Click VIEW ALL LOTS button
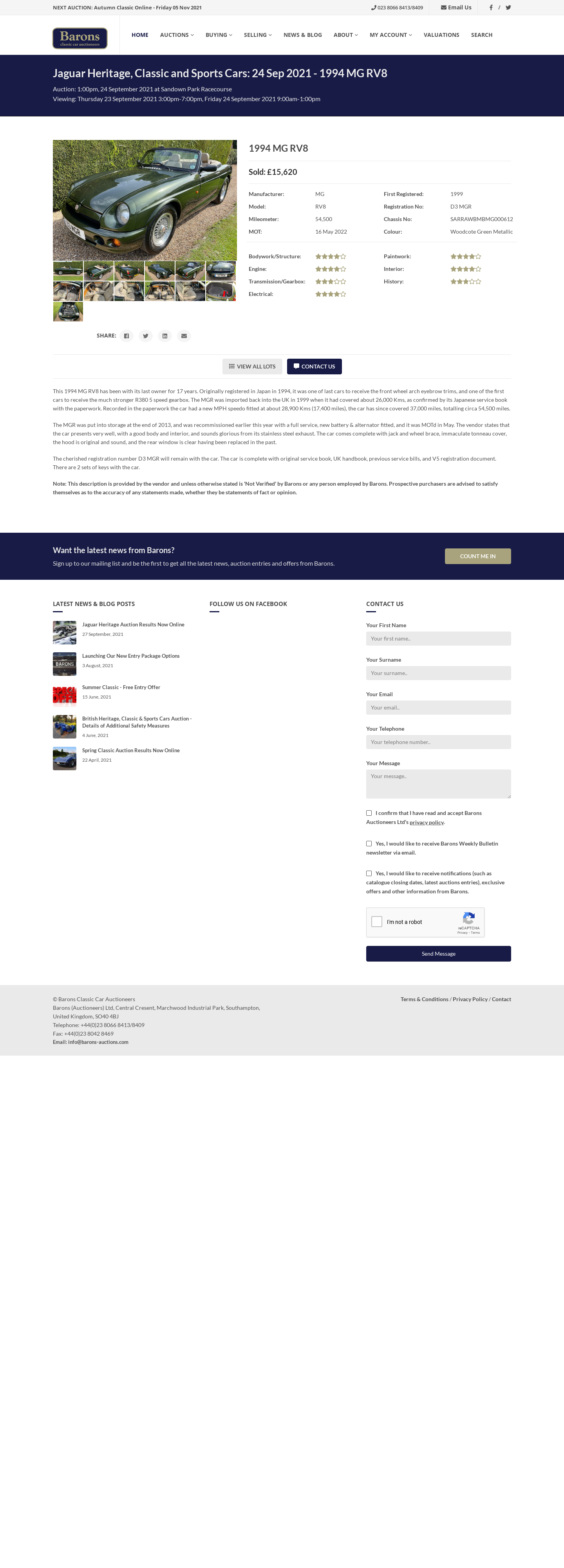The image size is (564, 1568). point(252,367)
